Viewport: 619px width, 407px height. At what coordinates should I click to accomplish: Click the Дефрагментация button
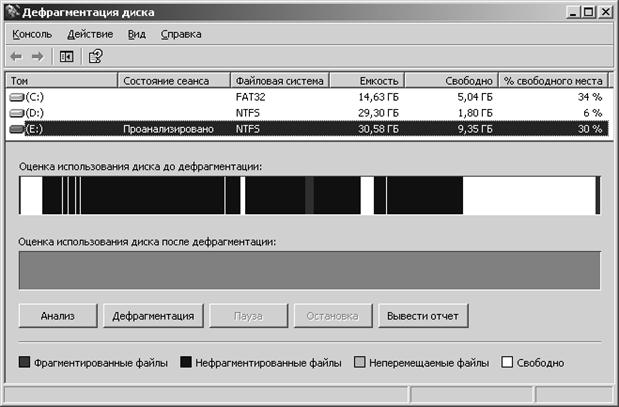tap(153, 316)
